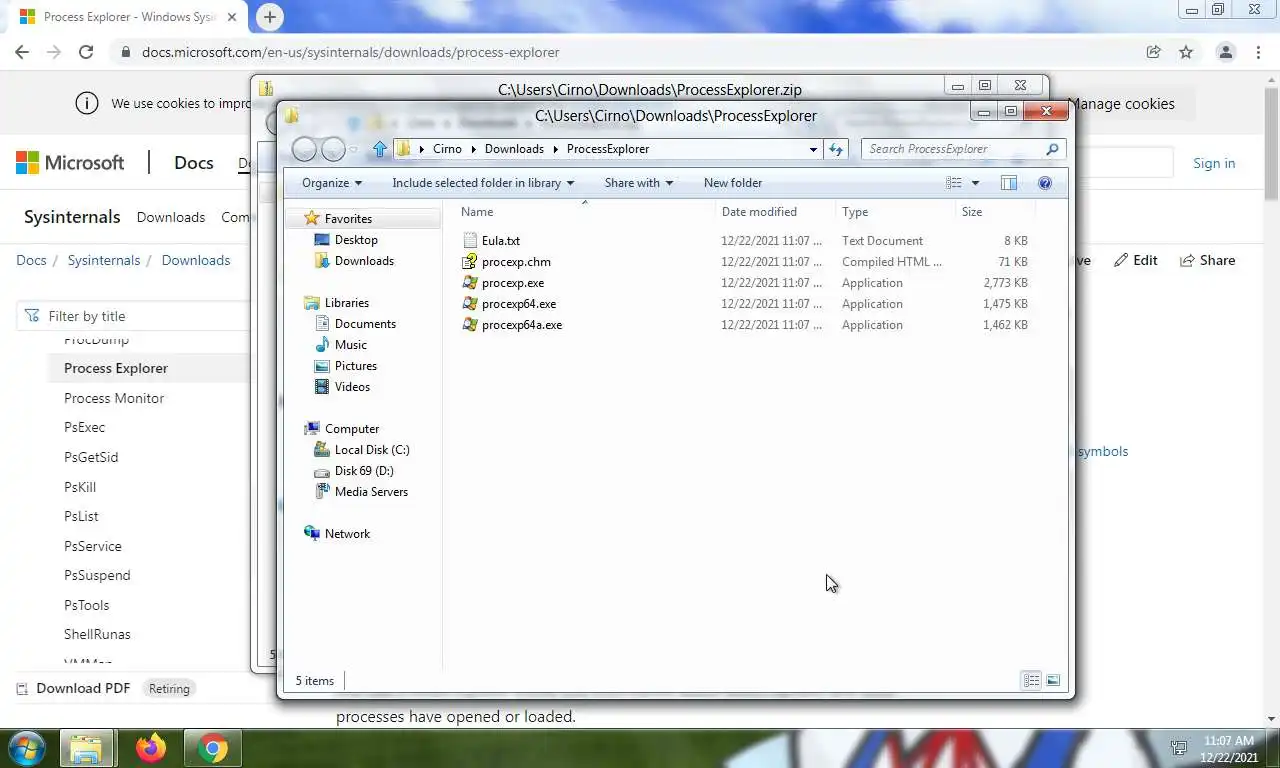The width and height of the screenshot is (1280, 768).
Task: Bookmark this page with star icon
Action: click(1186, 52)
